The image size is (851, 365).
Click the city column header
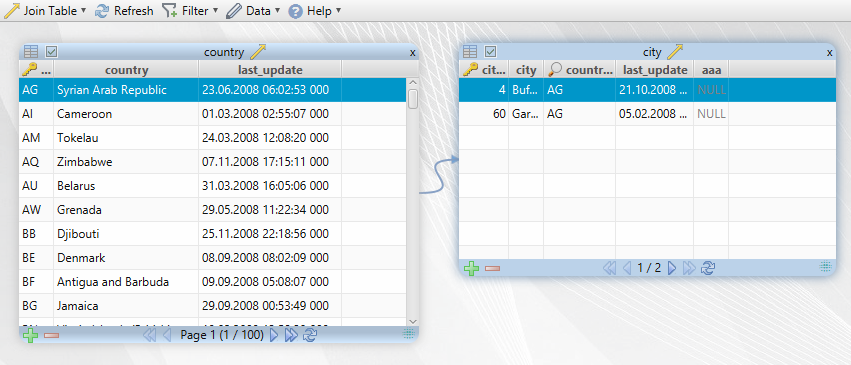526,69
